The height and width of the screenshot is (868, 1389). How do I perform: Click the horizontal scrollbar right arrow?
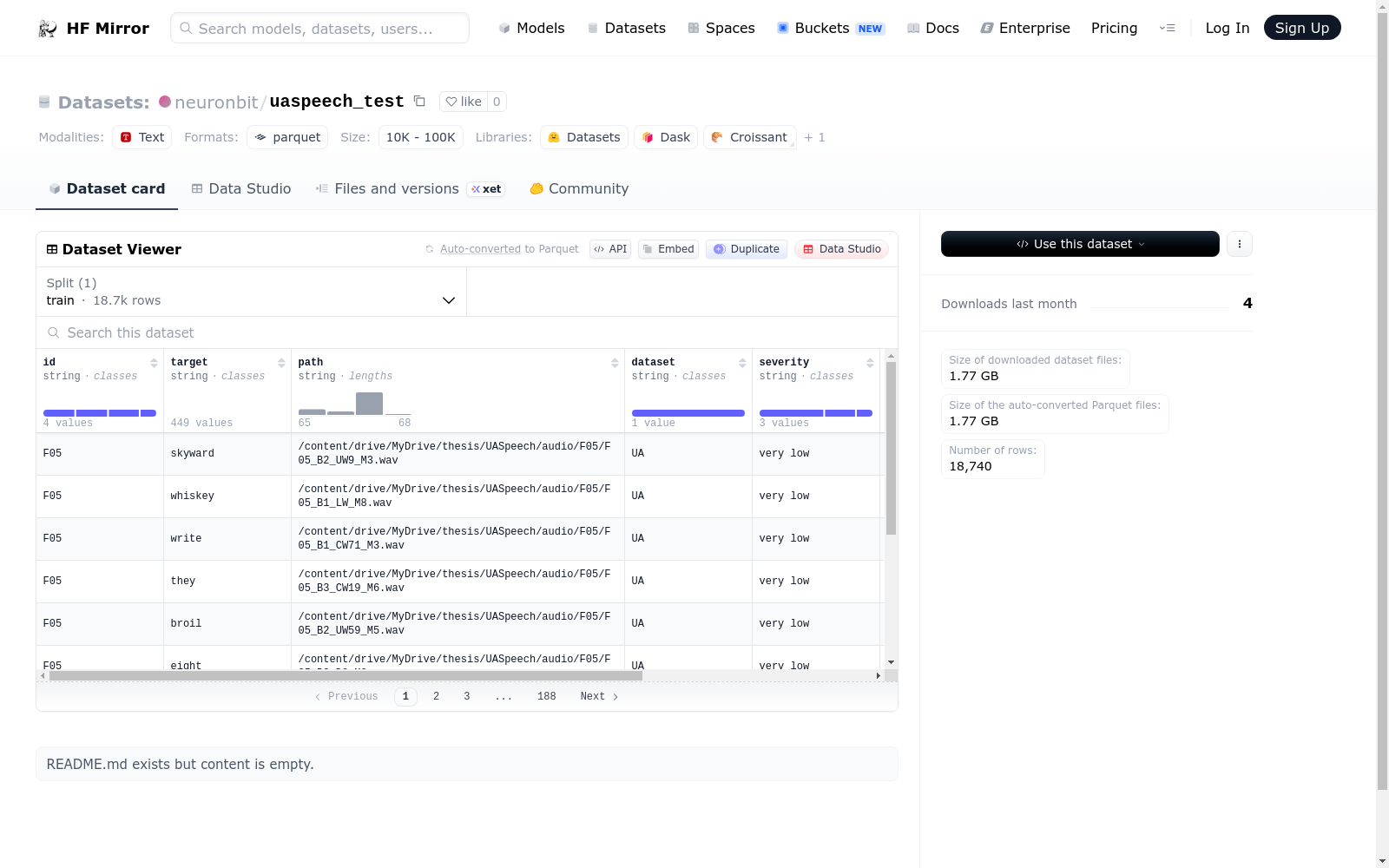click(x=878, y=675)
